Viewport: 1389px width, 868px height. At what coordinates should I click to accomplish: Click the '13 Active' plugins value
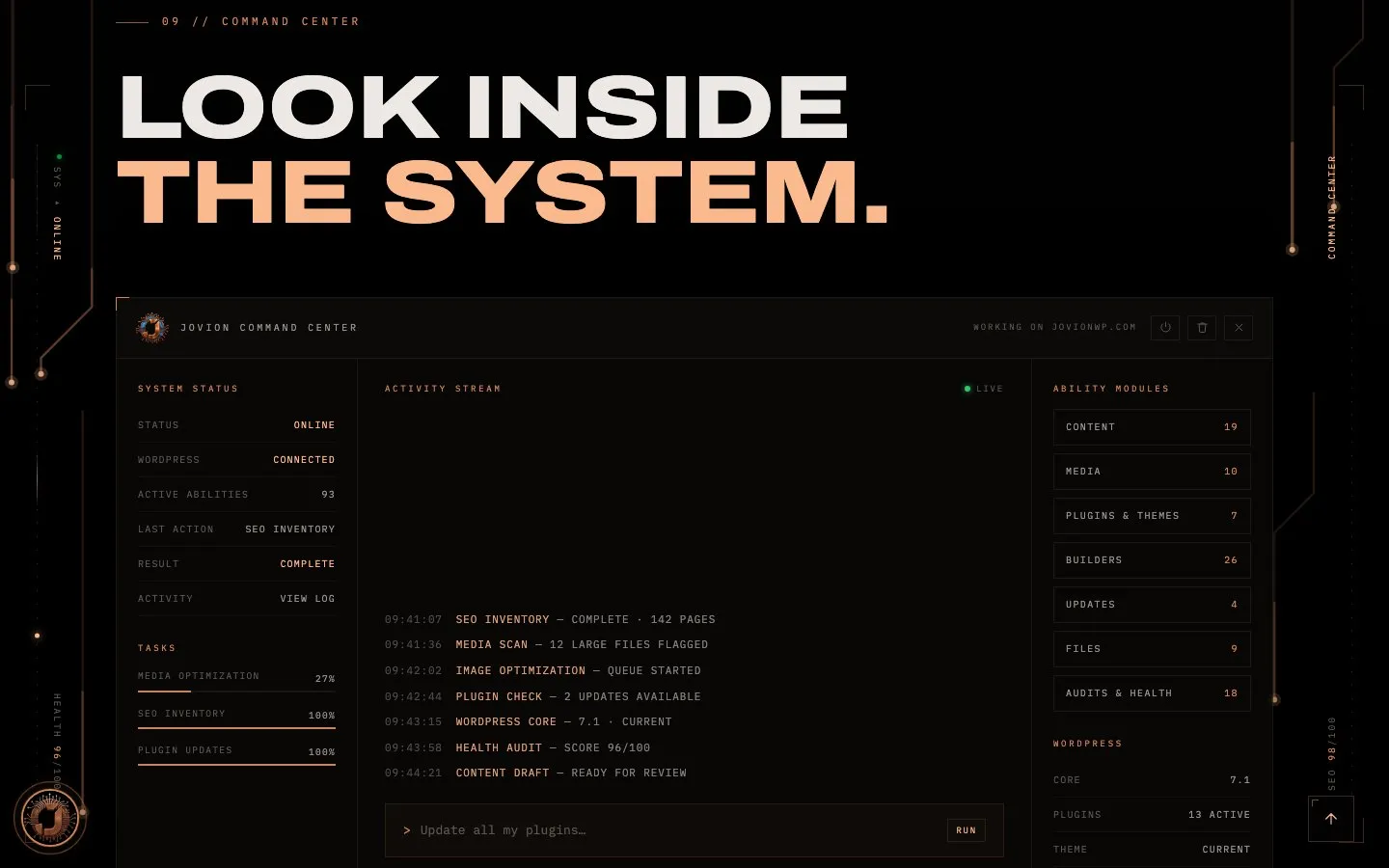tap(1219, 815)
